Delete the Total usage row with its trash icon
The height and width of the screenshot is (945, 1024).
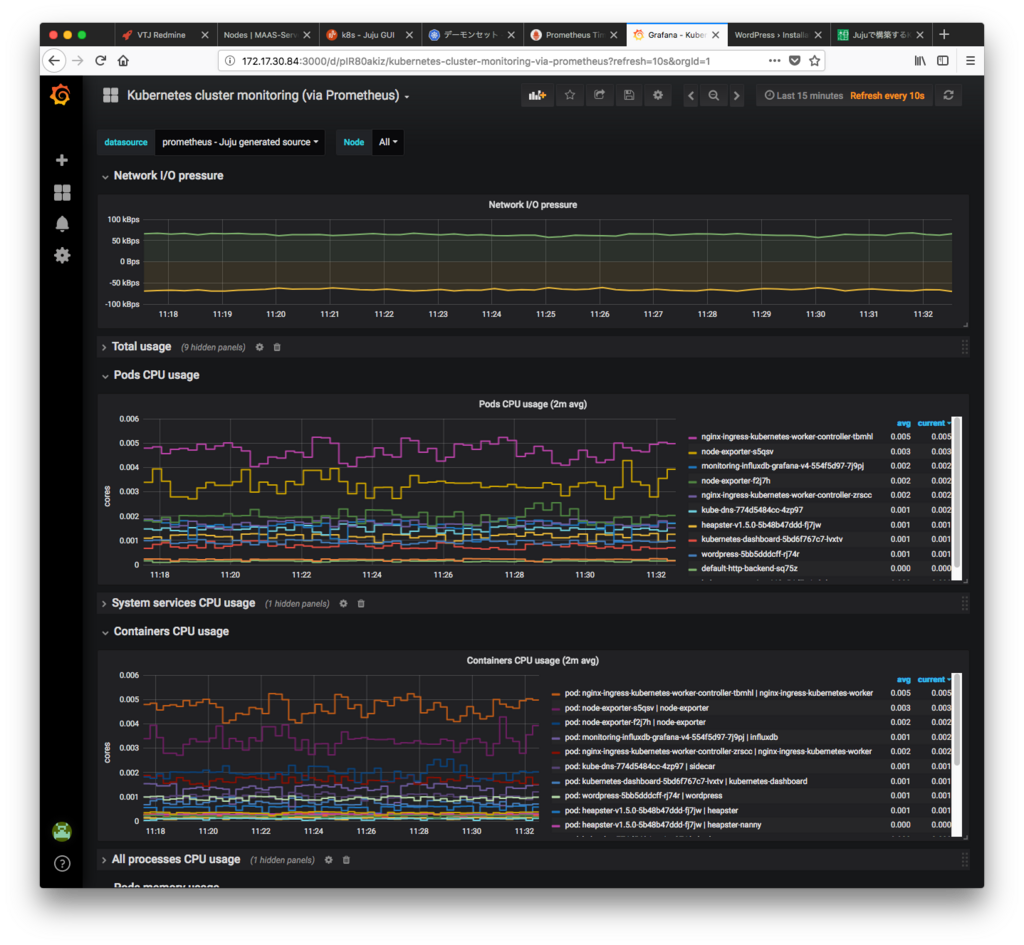point(277,347)
